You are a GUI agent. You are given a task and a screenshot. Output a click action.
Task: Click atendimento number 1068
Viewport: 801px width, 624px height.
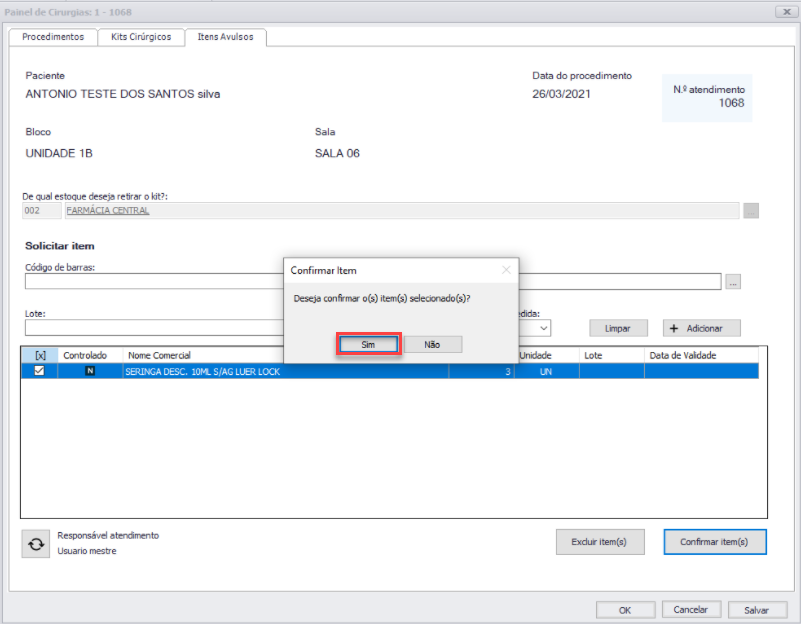[731, 103]
